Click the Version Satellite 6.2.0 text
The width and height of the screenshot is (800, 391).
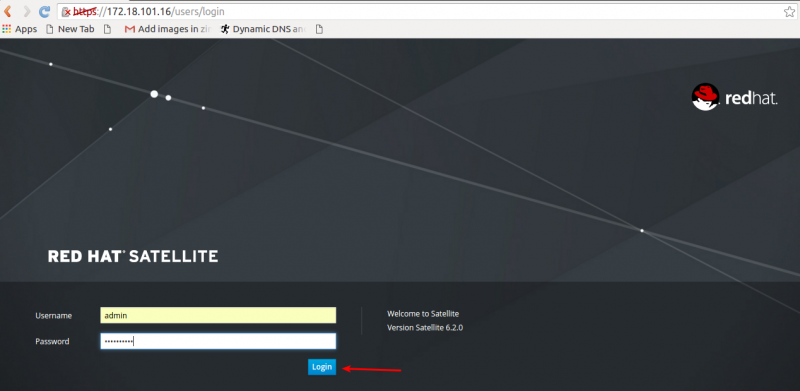point(425,328)
